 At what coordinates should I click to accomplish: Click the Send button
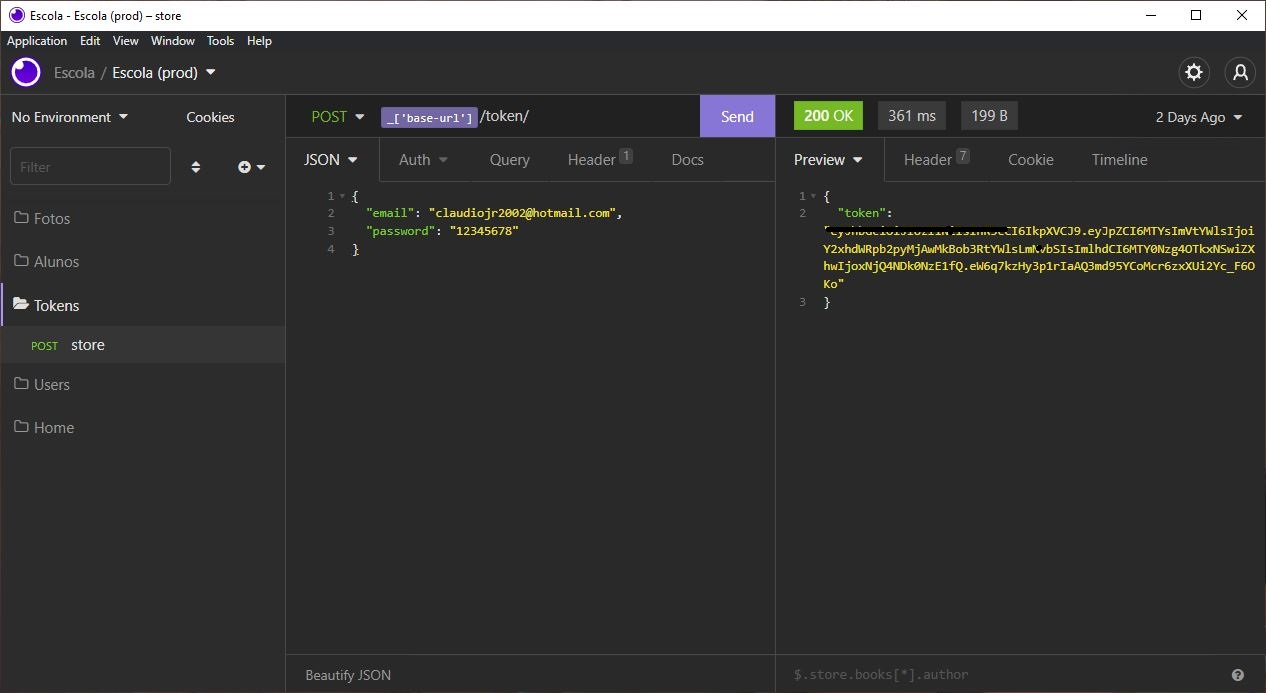(x=737, y=116)
